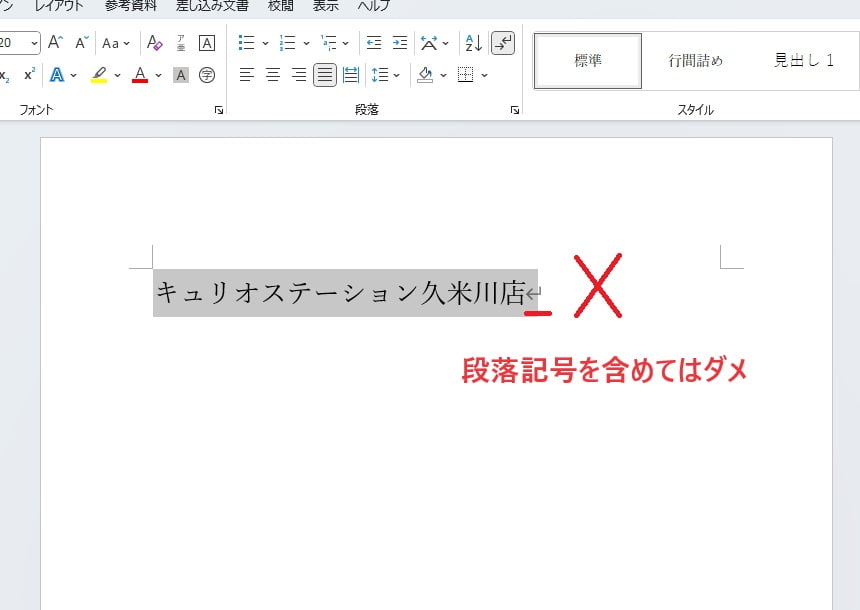
Task: Apply subscript formatting
Action: (x=5, y=75)
